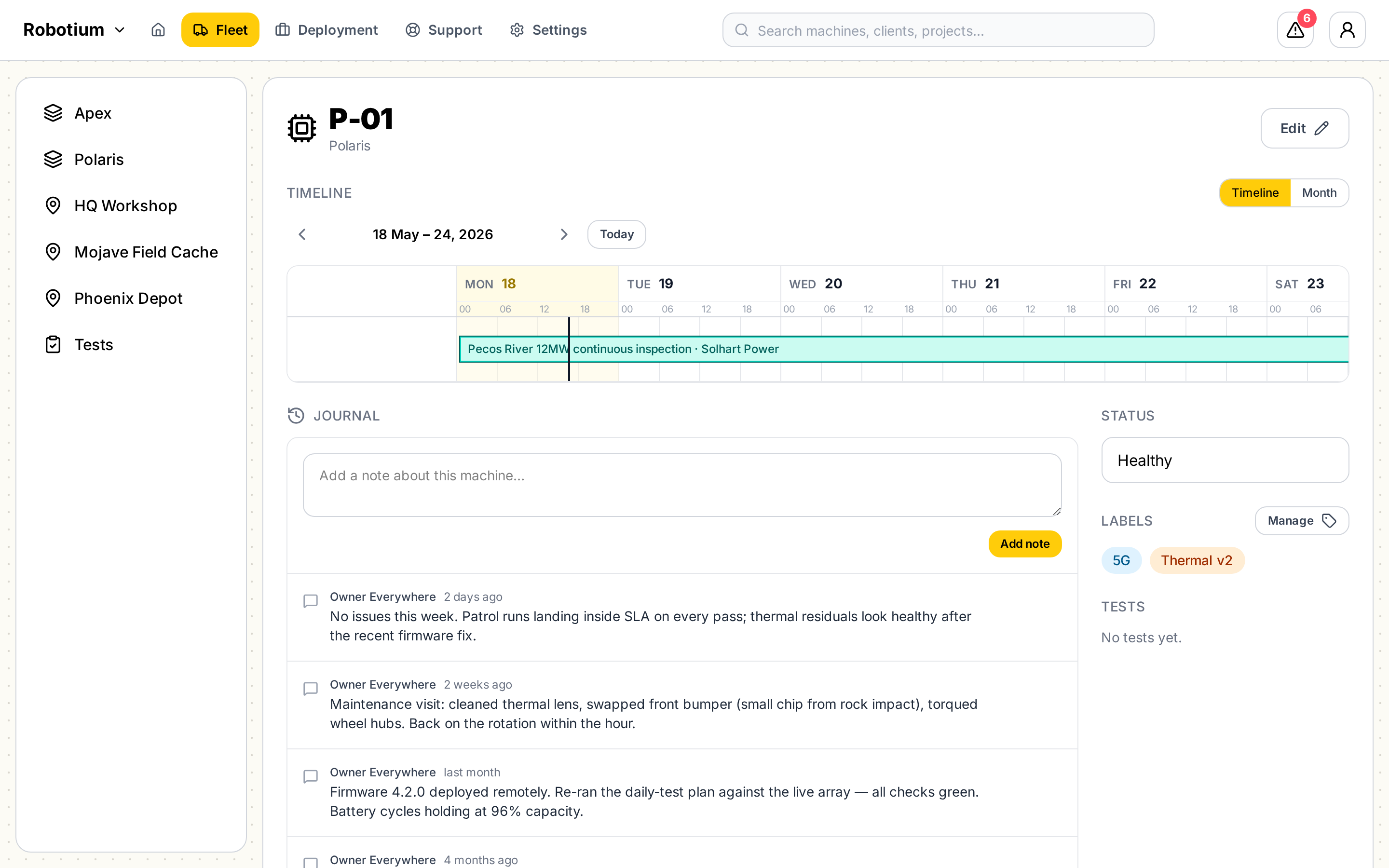Select Mojave Field Cache in the sidebar
Screen dimensions: 1389x868
[x=132, y=251]
